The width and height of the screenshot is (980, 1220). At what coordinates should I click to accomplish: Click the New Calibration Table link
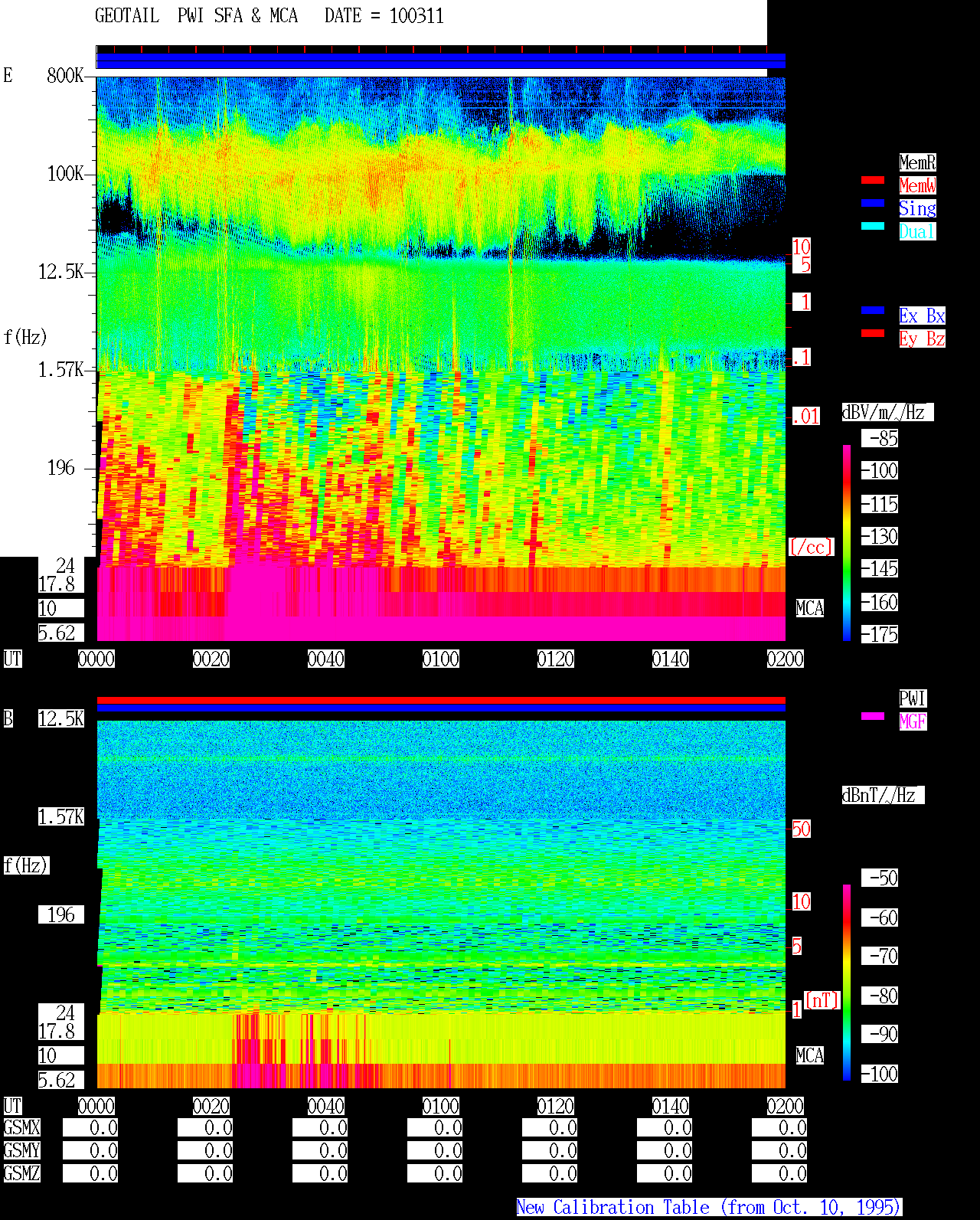[x=709, y=1208]
